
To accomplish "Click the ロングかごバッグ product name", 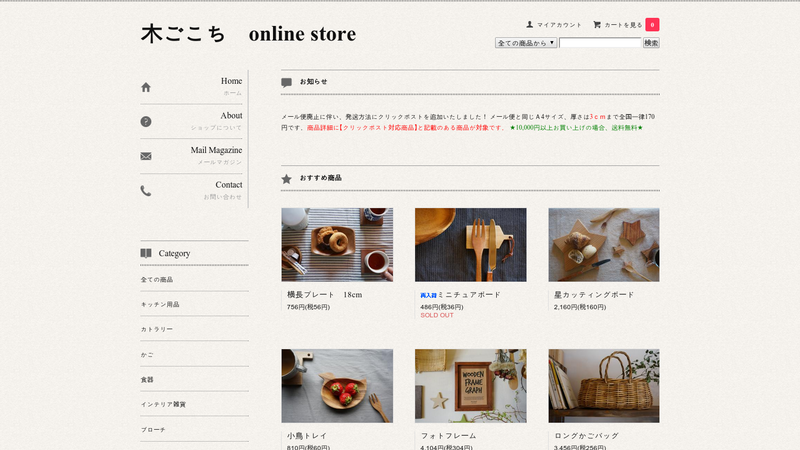I will [x=586, y=436].
